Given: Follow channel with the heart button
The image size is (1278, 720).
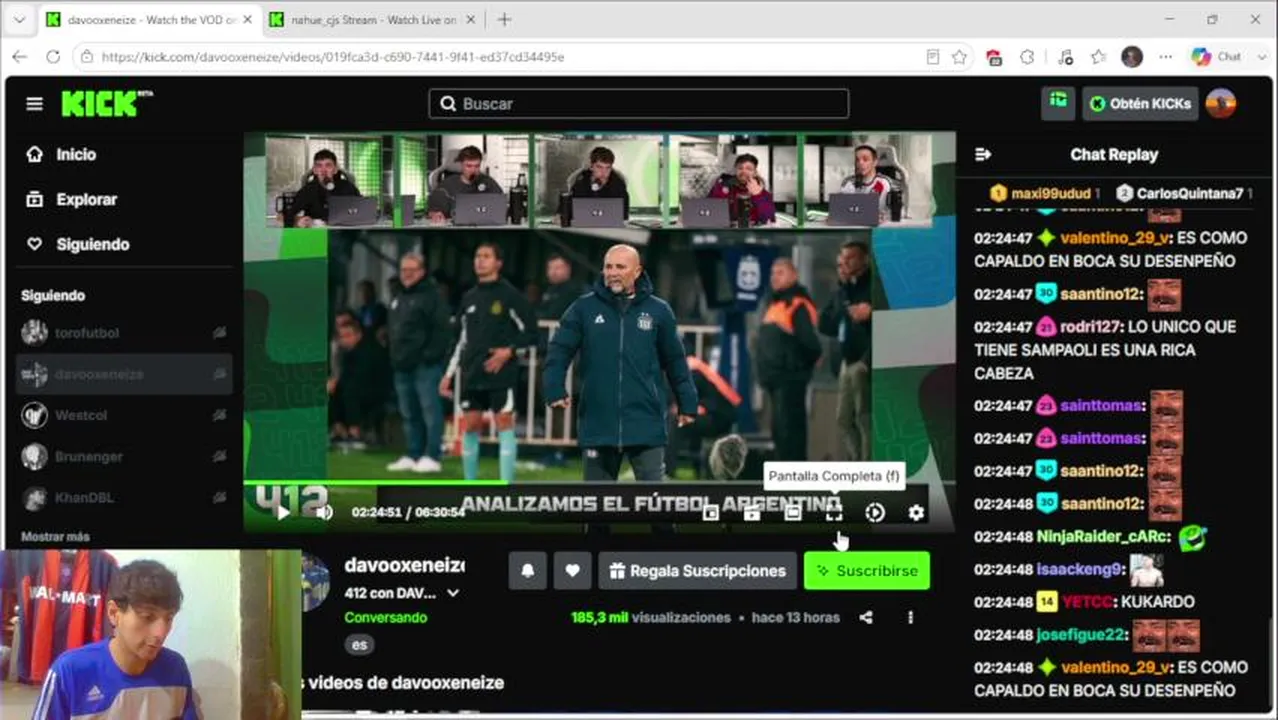Looking at the screenshot, I should coord(572,571).
